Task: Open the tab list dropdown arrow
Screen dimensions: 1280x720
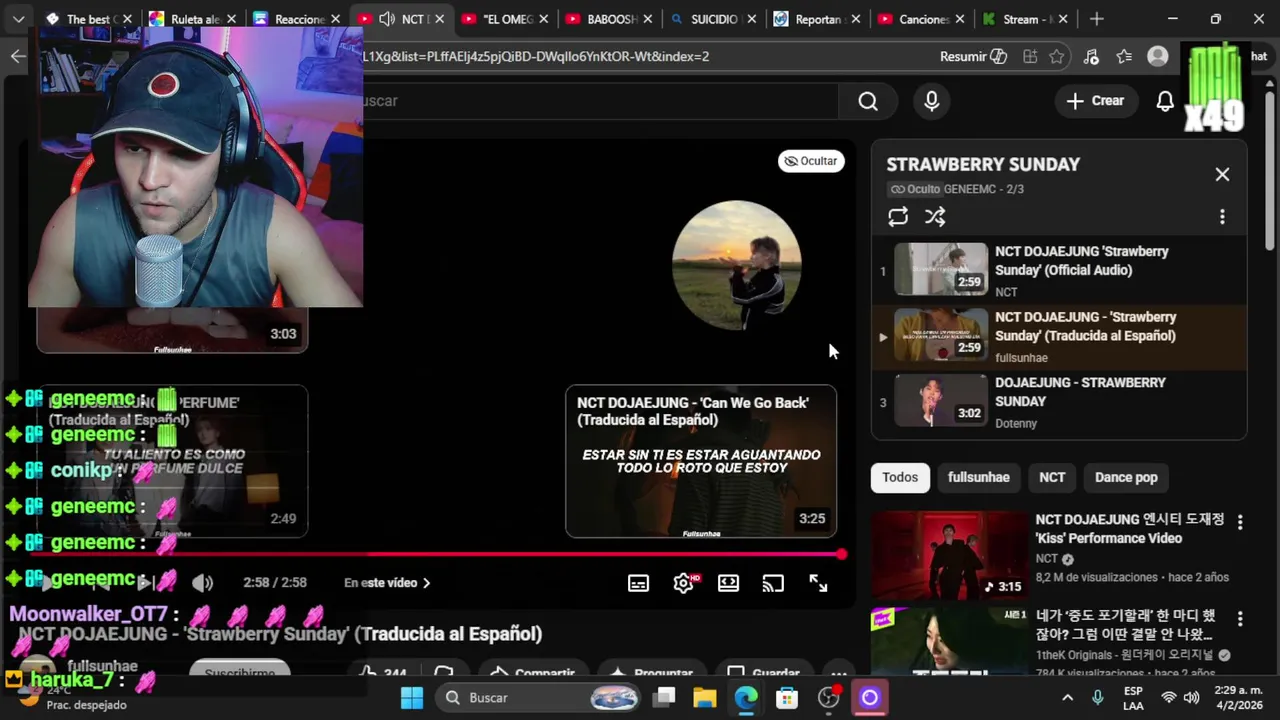Action: (18, 19)
